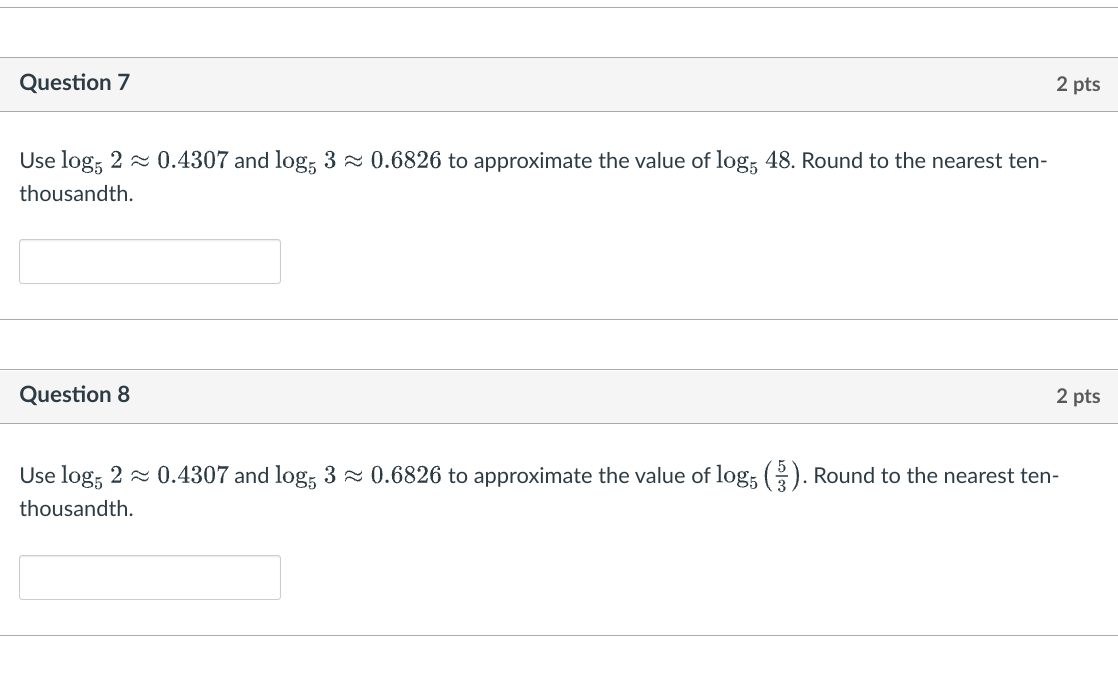Click the Round to nearest text in Question 8
The height and width of the screenshot is (674, 1118).
935,475
